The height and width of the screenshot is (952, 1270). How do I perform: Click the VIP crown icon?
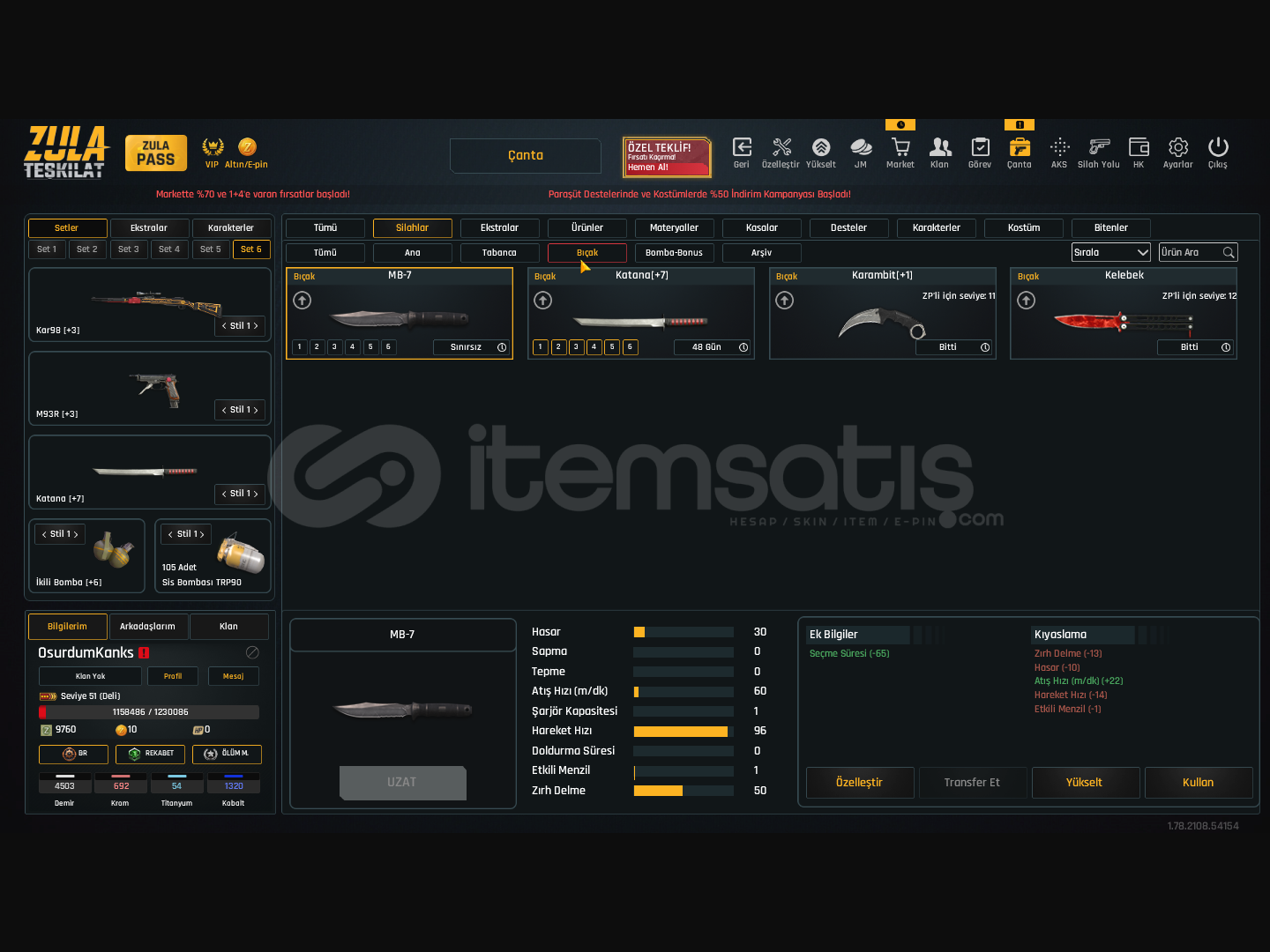point(213,146)
